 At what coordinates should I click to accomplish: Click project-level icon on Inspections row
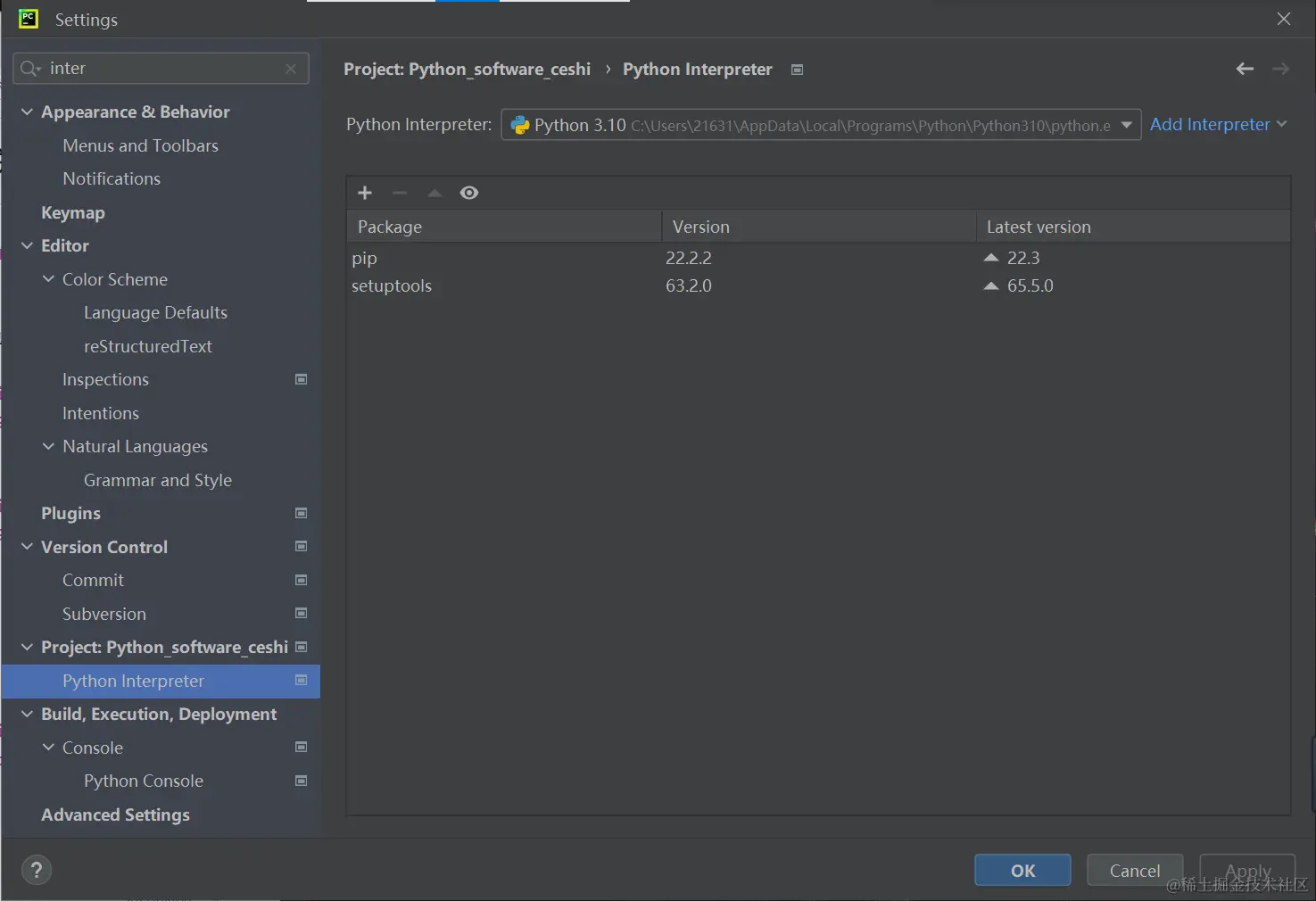coord(301,379)
